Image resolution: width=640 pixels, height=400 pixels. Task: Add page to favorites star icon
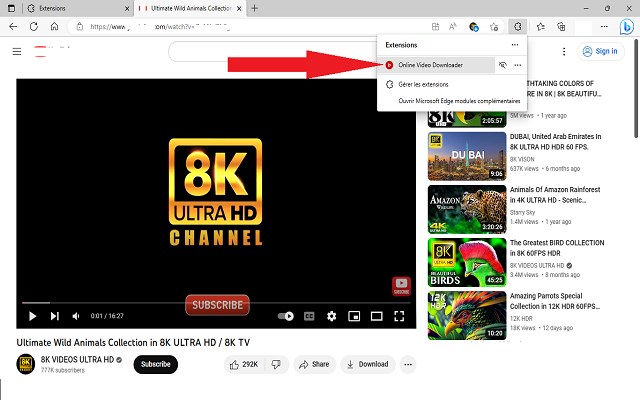494,27
